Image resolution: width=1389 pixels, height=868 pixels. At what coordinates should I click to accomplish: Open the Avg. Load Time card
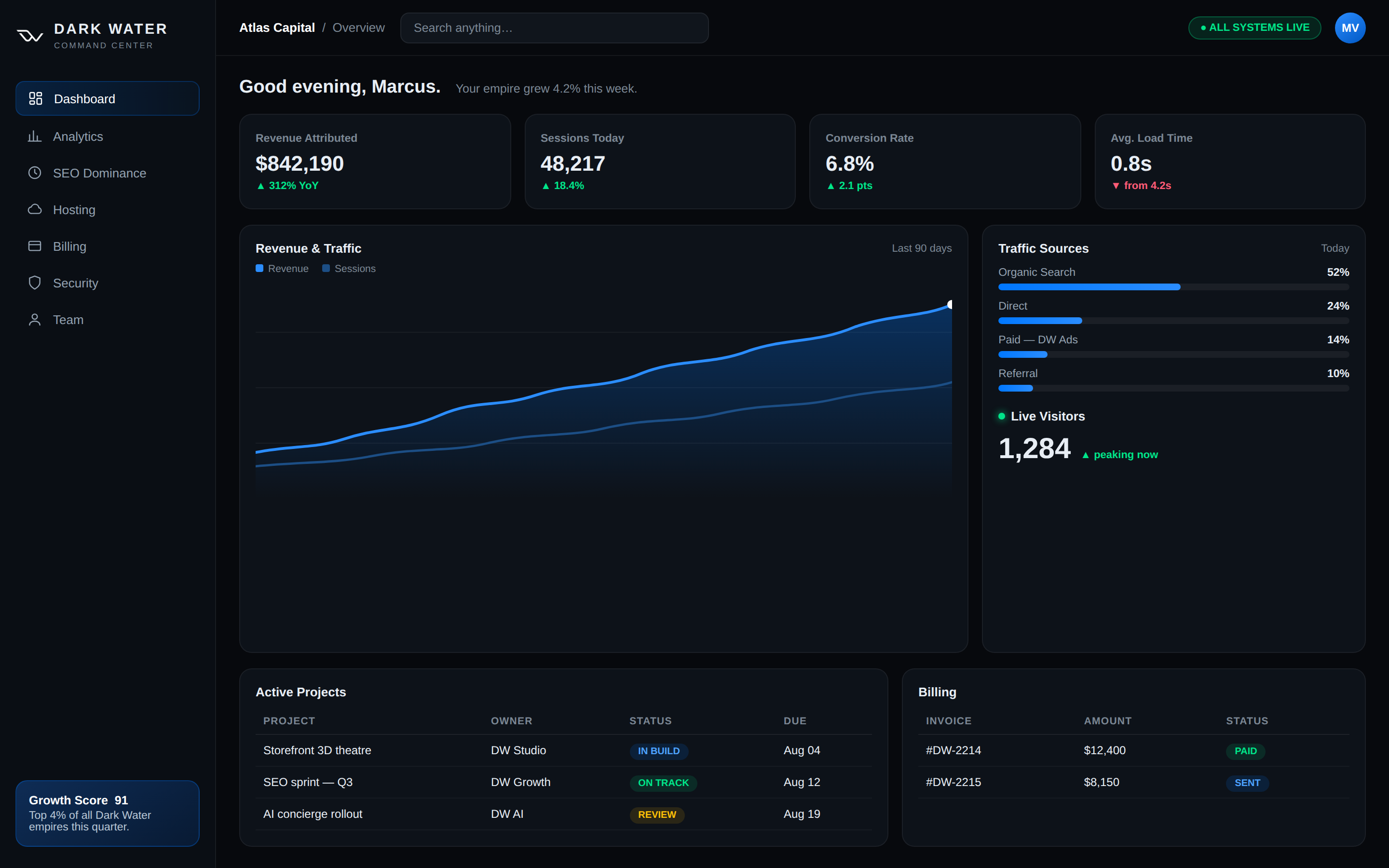1230,162
